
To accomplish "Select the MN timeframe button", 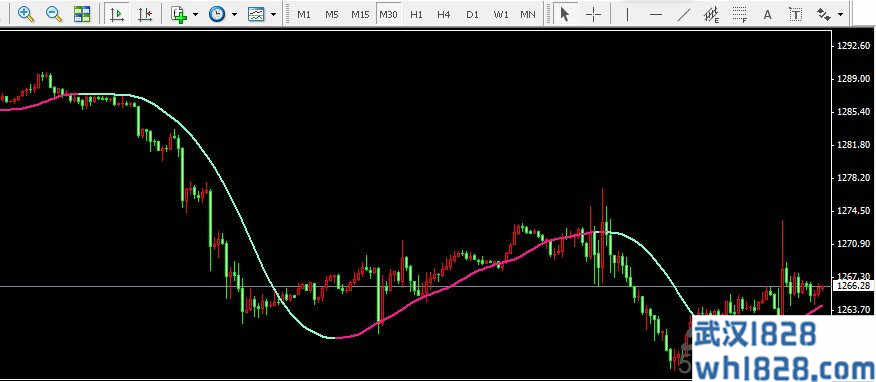I will pos(527,15).
